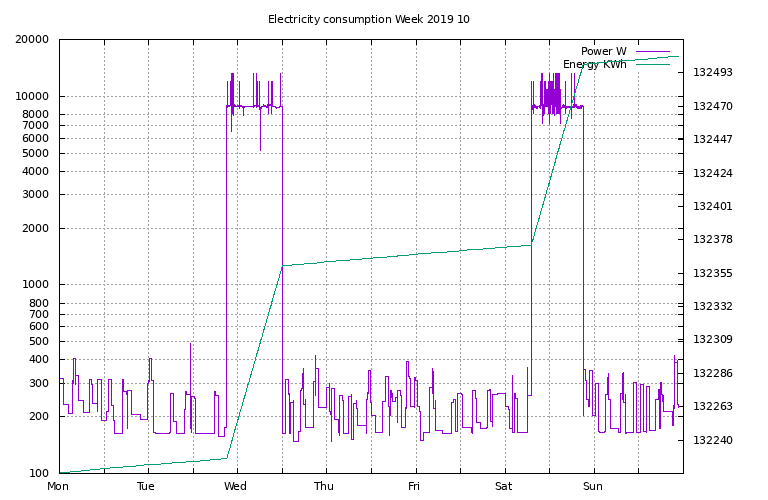The image size is (768, 500).
Task: Select the 2000 tick label on the left axis
Action: pos(36,228)
